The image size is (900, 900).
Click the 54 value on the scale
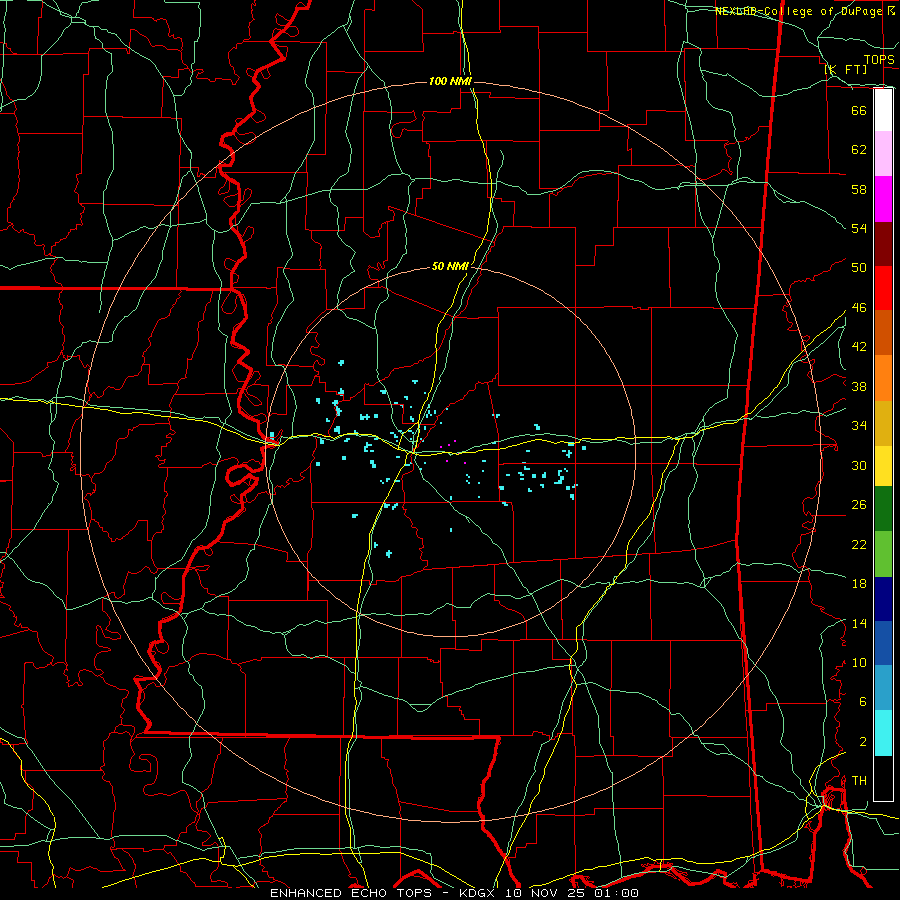859,228
